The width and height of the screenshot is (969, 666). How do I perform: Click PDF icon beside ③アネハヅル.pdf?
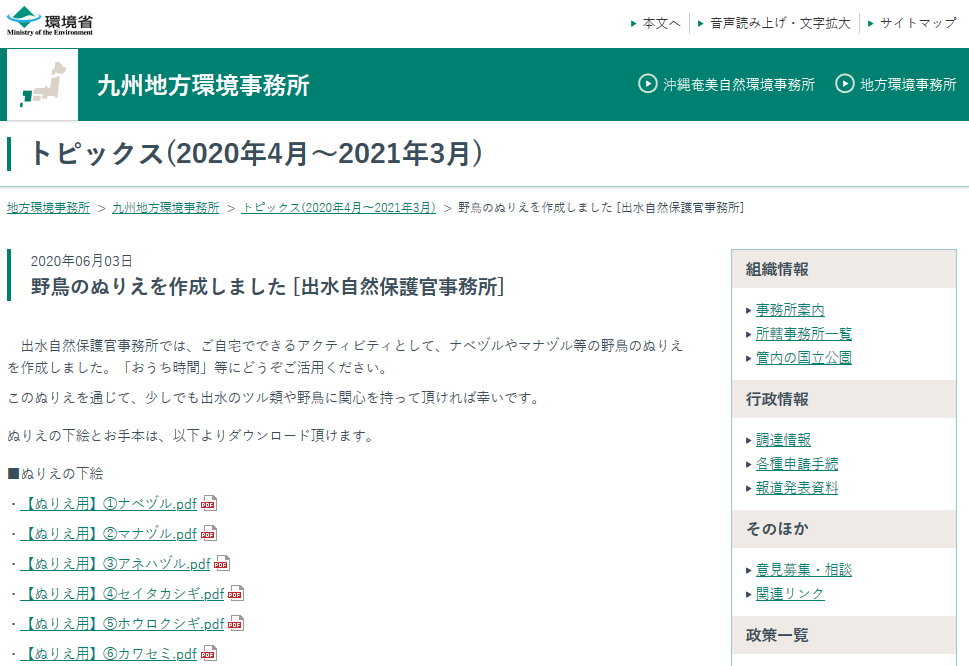[222, 564]
